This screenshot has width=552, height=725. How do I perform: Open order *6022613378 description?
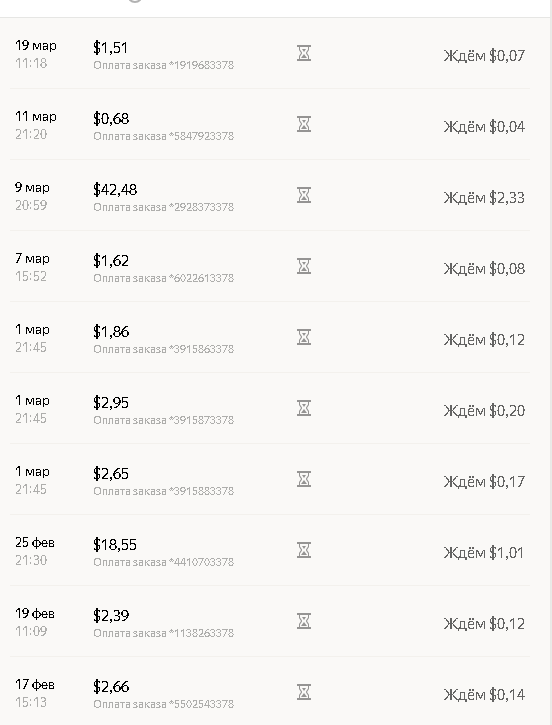click(164, 278)
